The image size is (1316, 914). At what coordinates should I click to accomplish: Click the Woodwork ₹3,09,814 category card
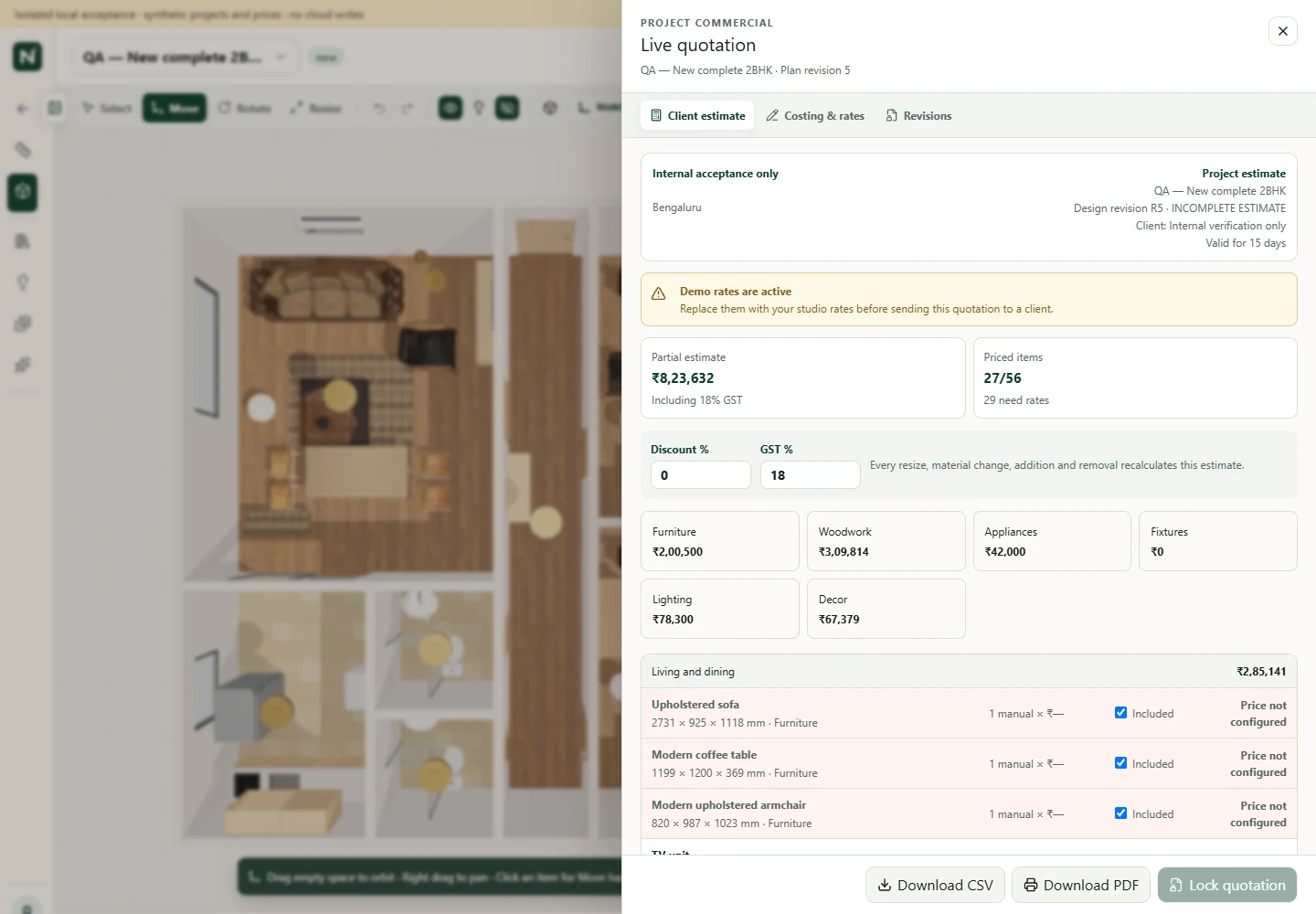pyautogui.click(x=886, y=541)
